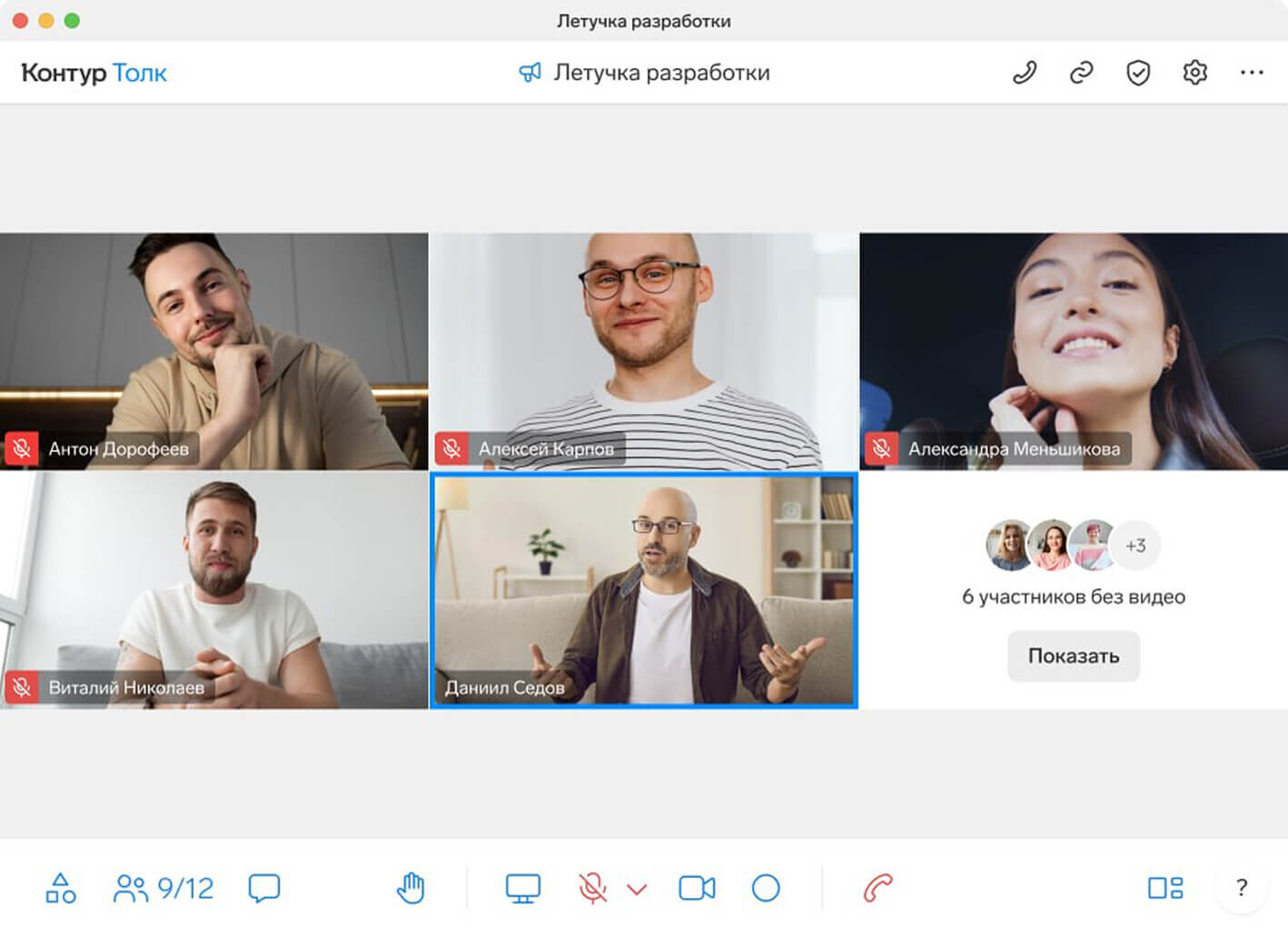The height and width of the screenshot is (937, 1288).
Task: Select Алексей Карпов video tile
Action: coord(643,351)
